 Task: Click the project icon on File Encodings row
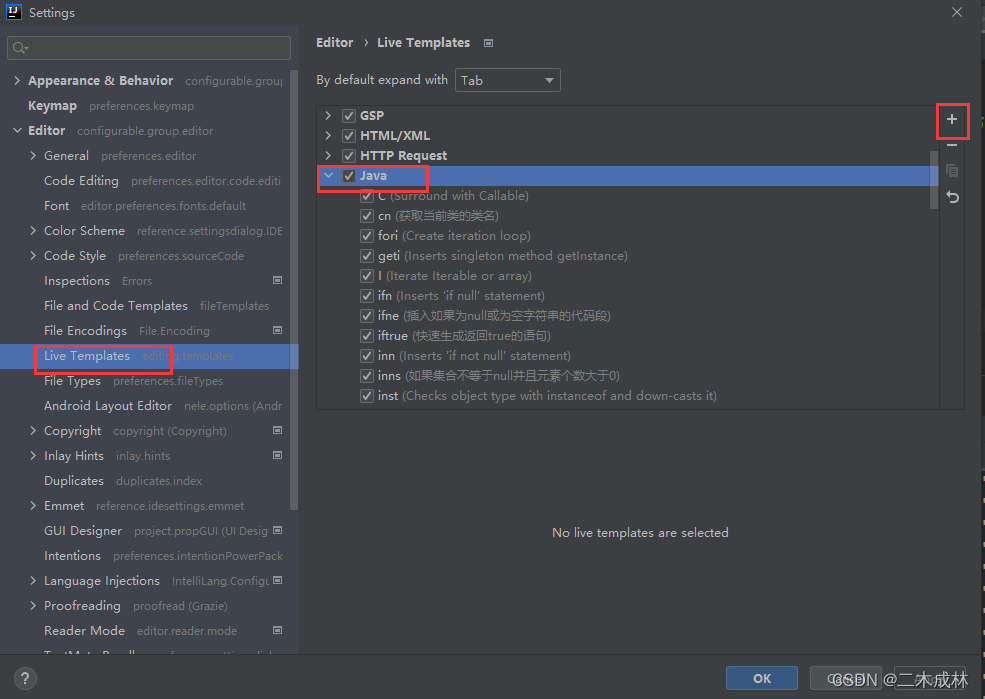tap(277, 330)
